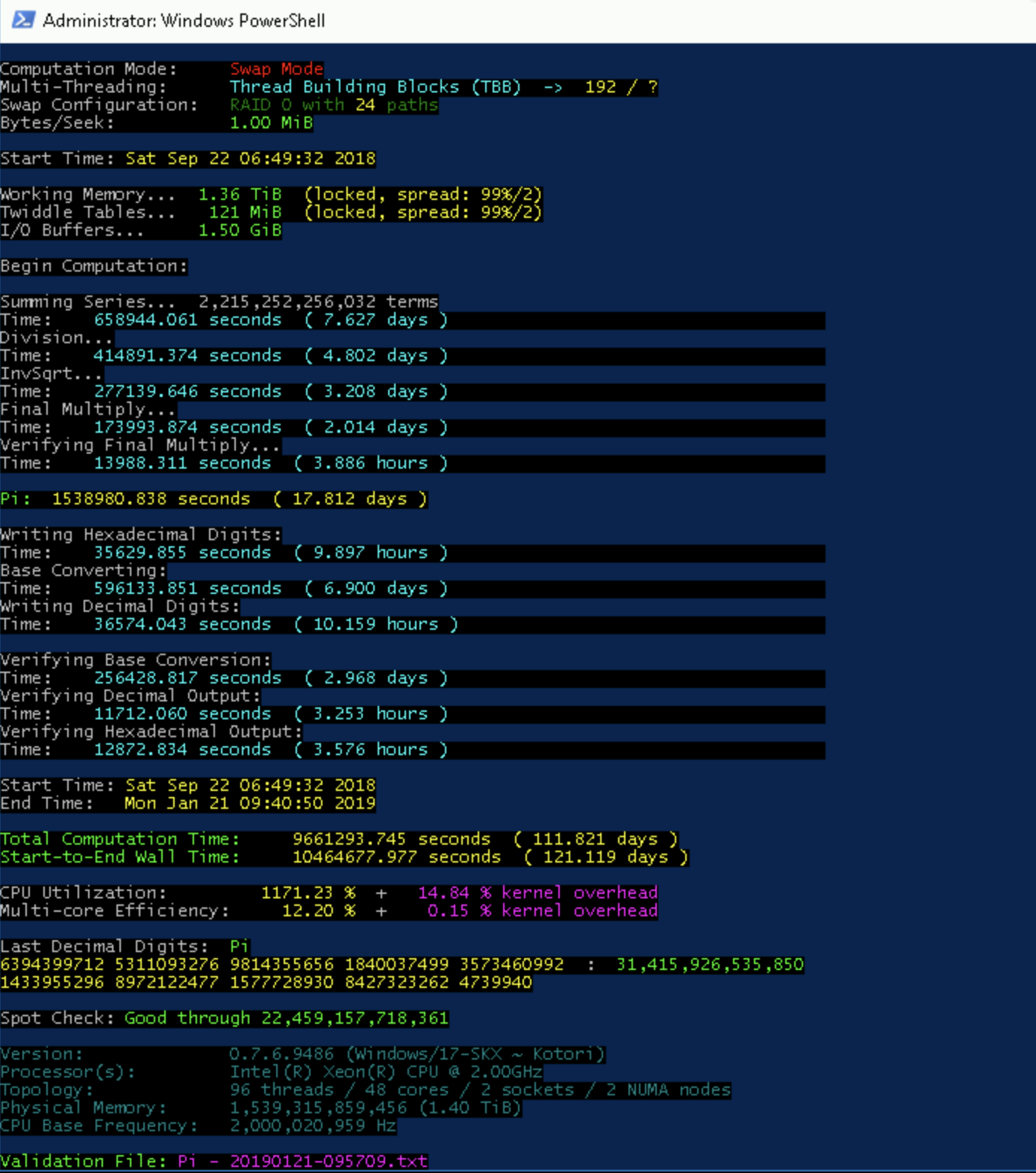The image size is (1036, 1173).
Task: Click the Pi 1538980.838 seconds line
Action: pos(213,498)
